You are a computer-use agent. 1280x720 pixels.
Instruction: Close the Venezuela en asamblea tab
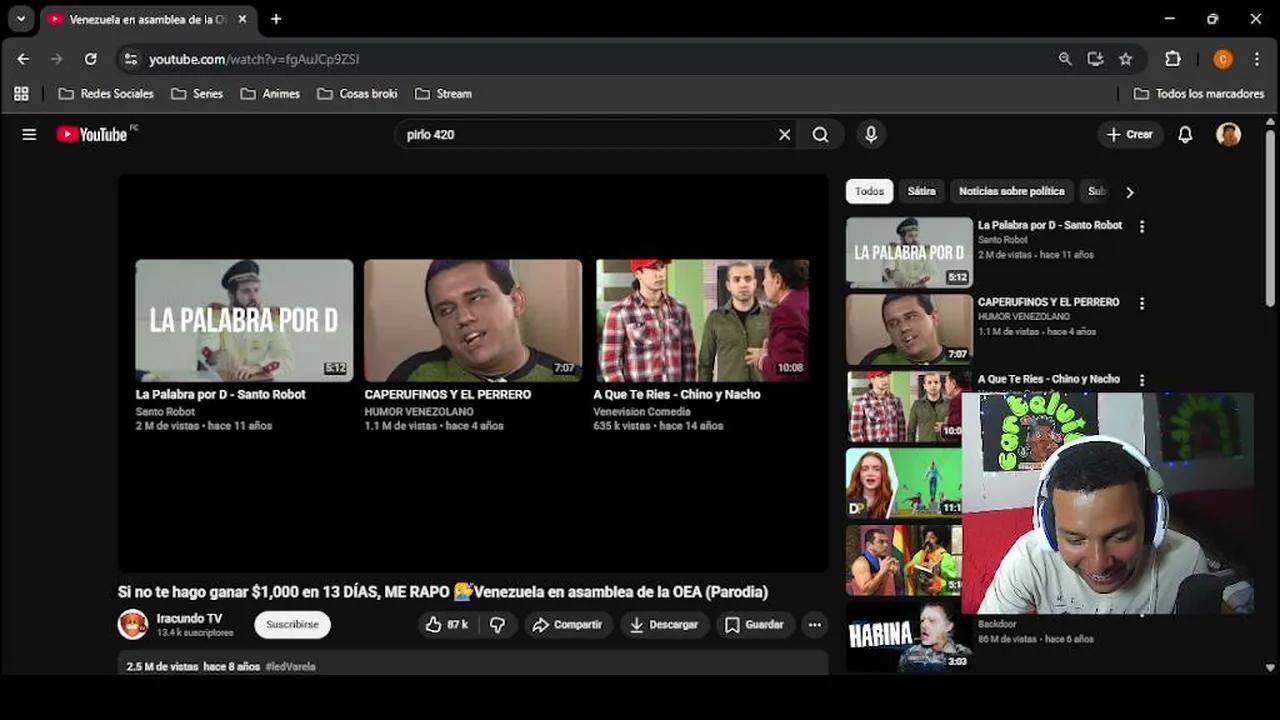[242, 19]
